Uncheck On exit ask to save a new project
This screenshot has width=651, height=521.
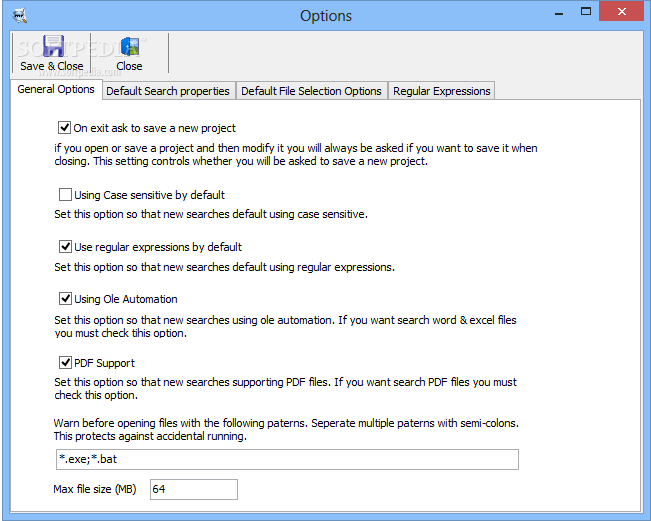tap(64, 127)
